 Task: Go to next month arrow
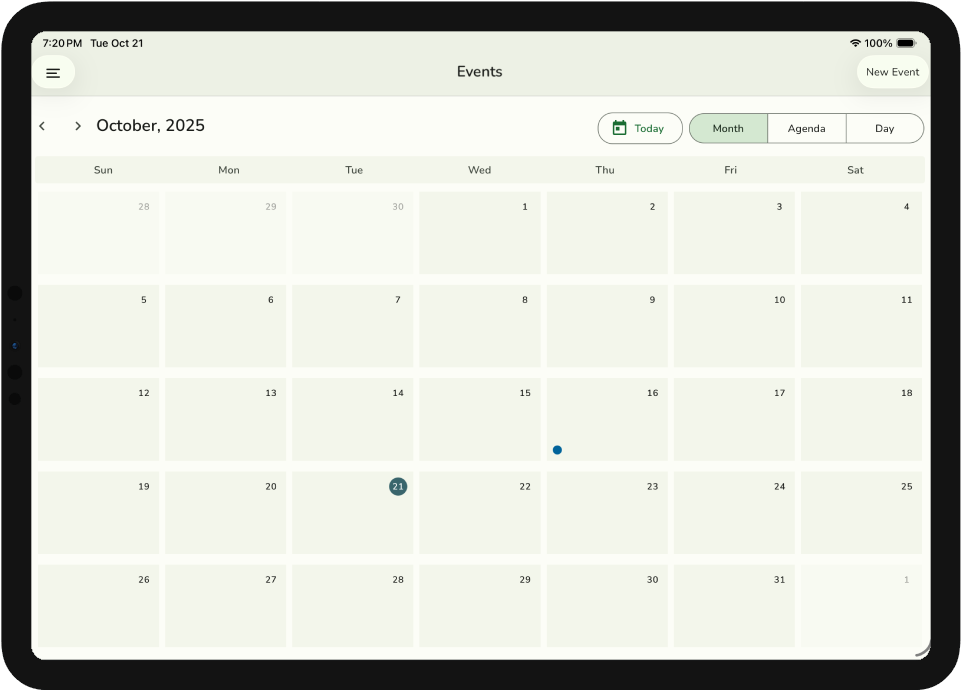click(x=77, y=126)
